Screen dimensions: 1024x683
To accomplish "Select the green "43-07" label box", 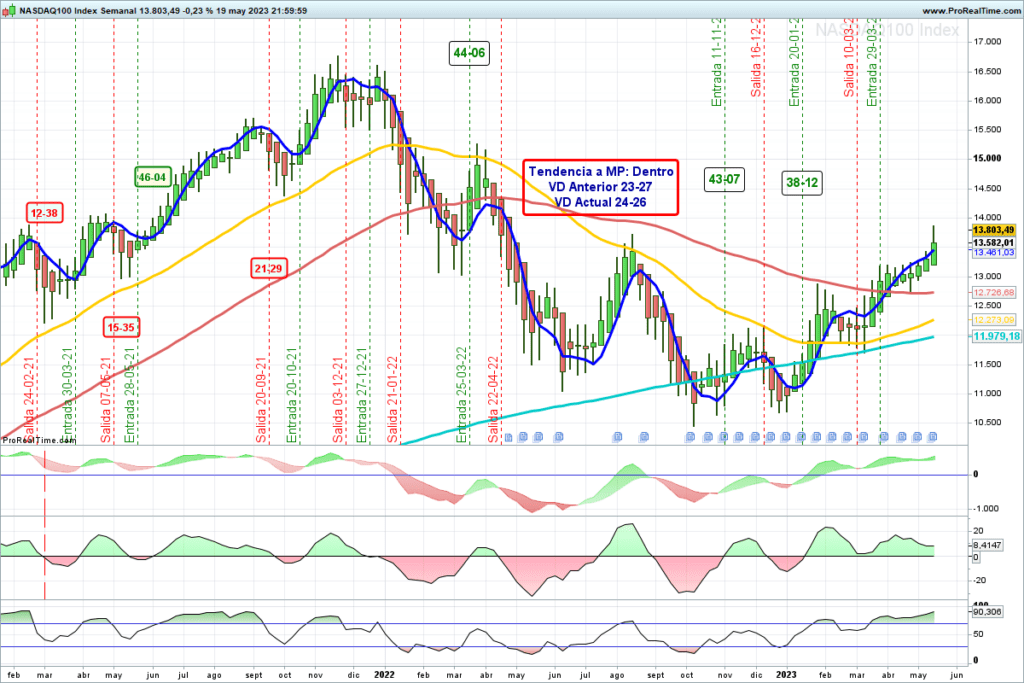I will click(x=724, y=179).
